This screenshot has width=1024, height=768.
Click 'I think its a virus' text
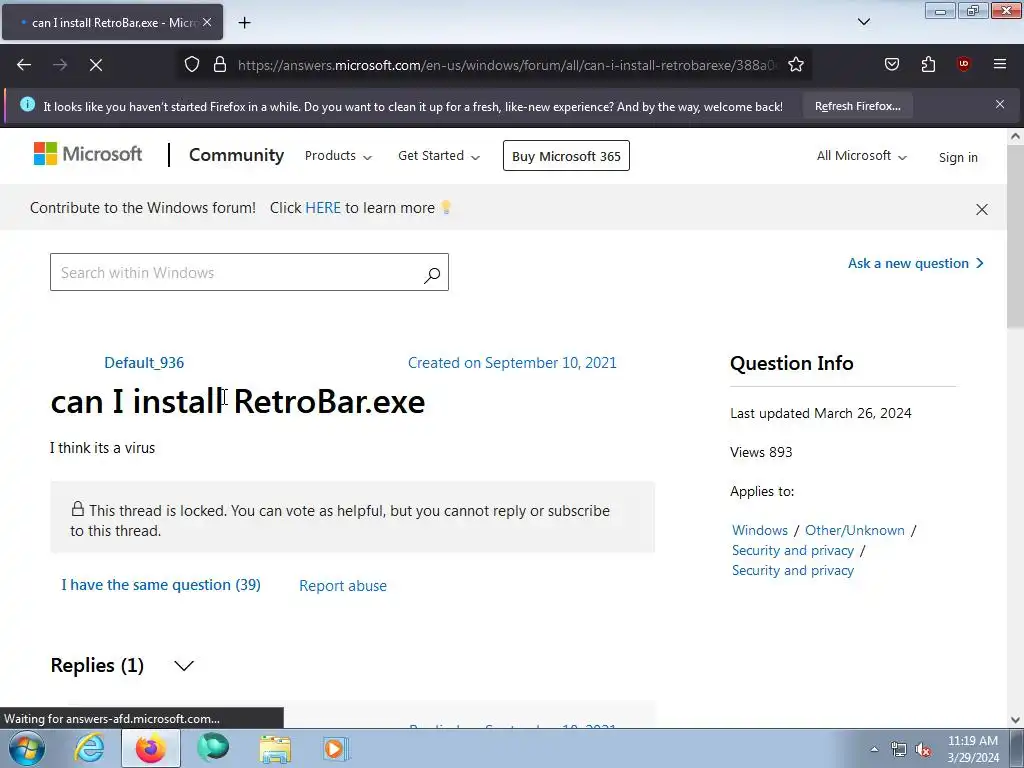(x=103, y=448)
